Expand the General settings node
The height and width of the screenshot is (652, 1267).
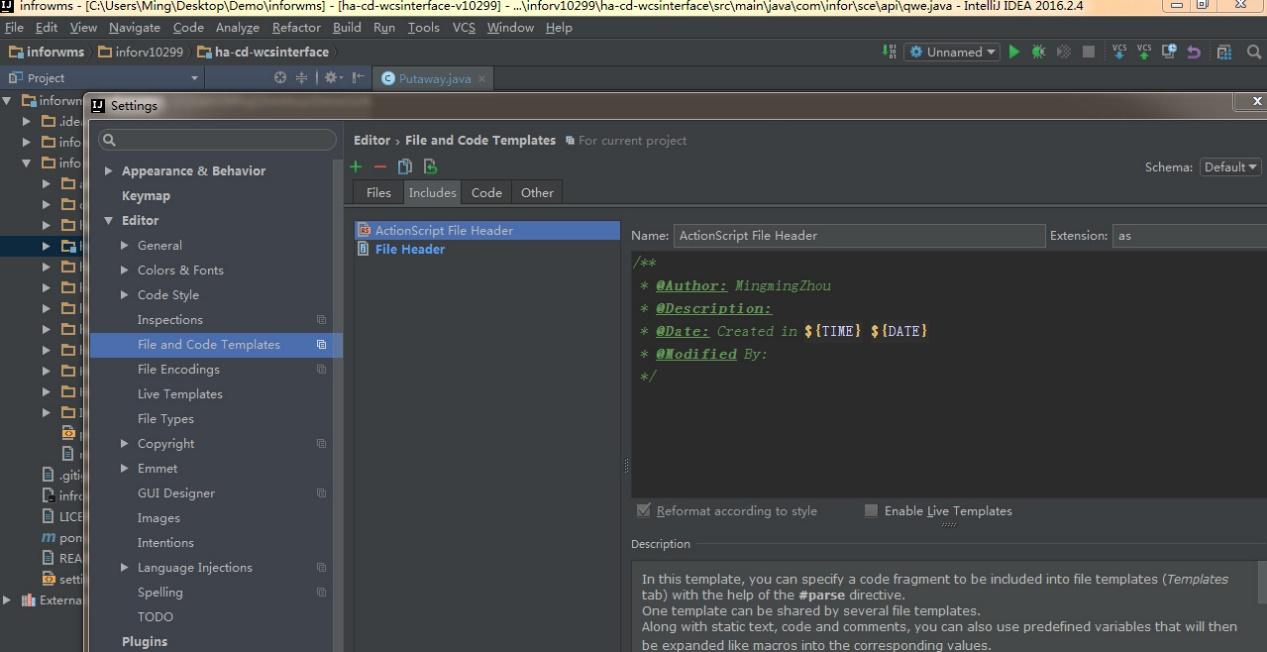tap(125, 245)
